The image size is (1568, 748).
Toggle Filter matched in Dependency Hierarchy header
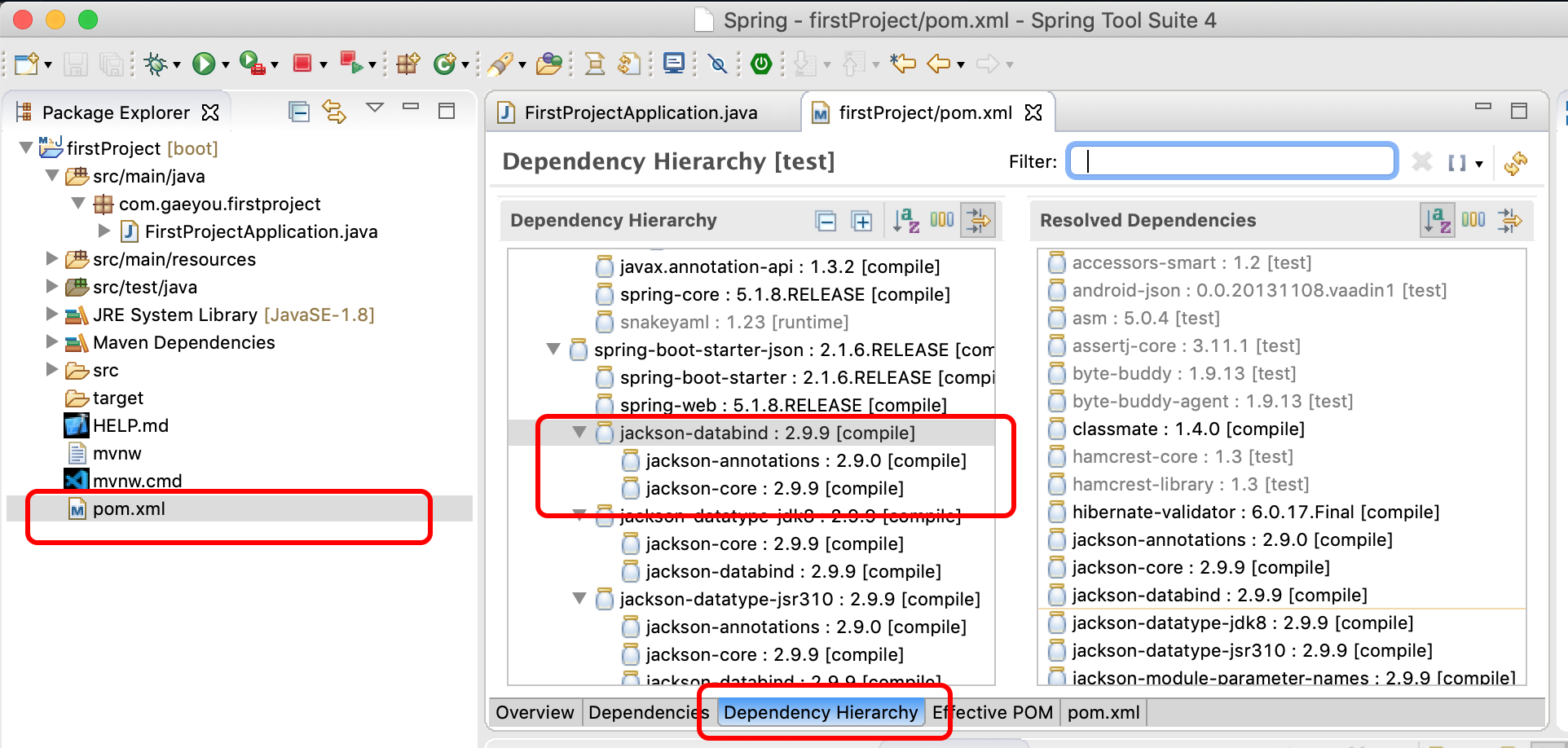tap(978, 220)
